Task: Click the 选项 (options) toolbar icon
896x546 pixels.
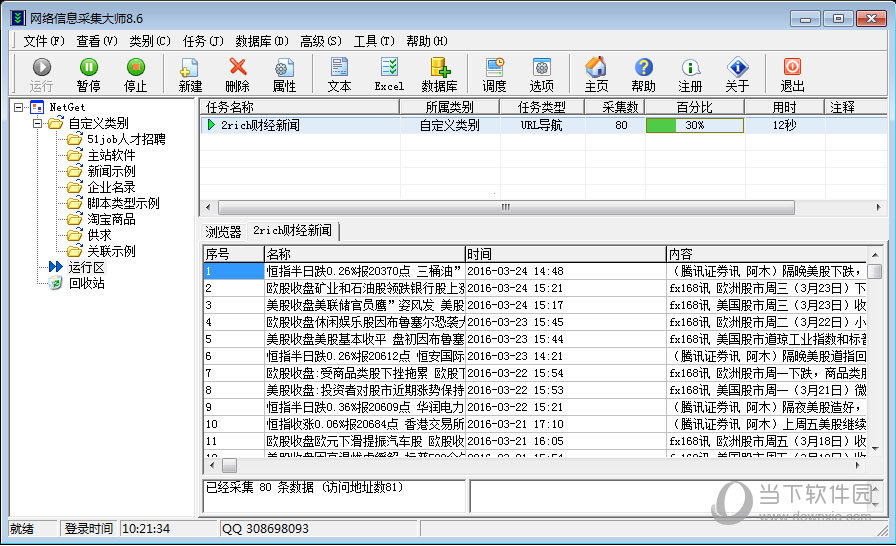Action: (541, 73)
